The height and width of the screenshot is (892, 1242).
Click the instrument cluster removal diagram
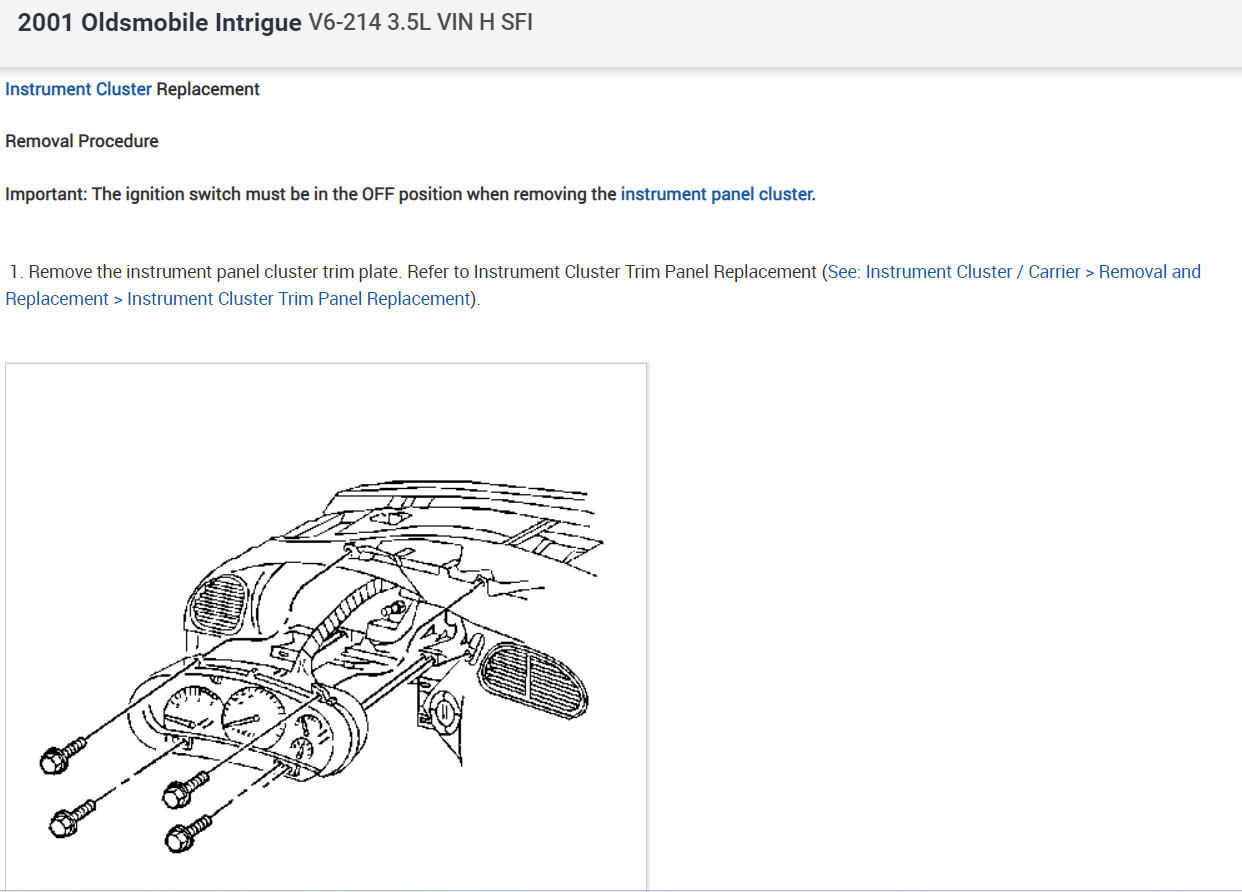[326, 626]
